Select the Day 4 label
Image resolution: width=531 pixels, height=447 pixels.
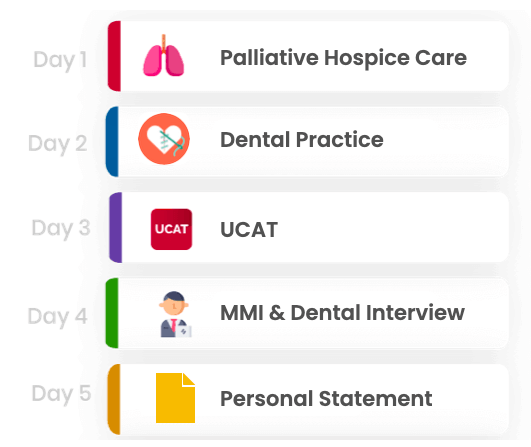pos(58,317)
